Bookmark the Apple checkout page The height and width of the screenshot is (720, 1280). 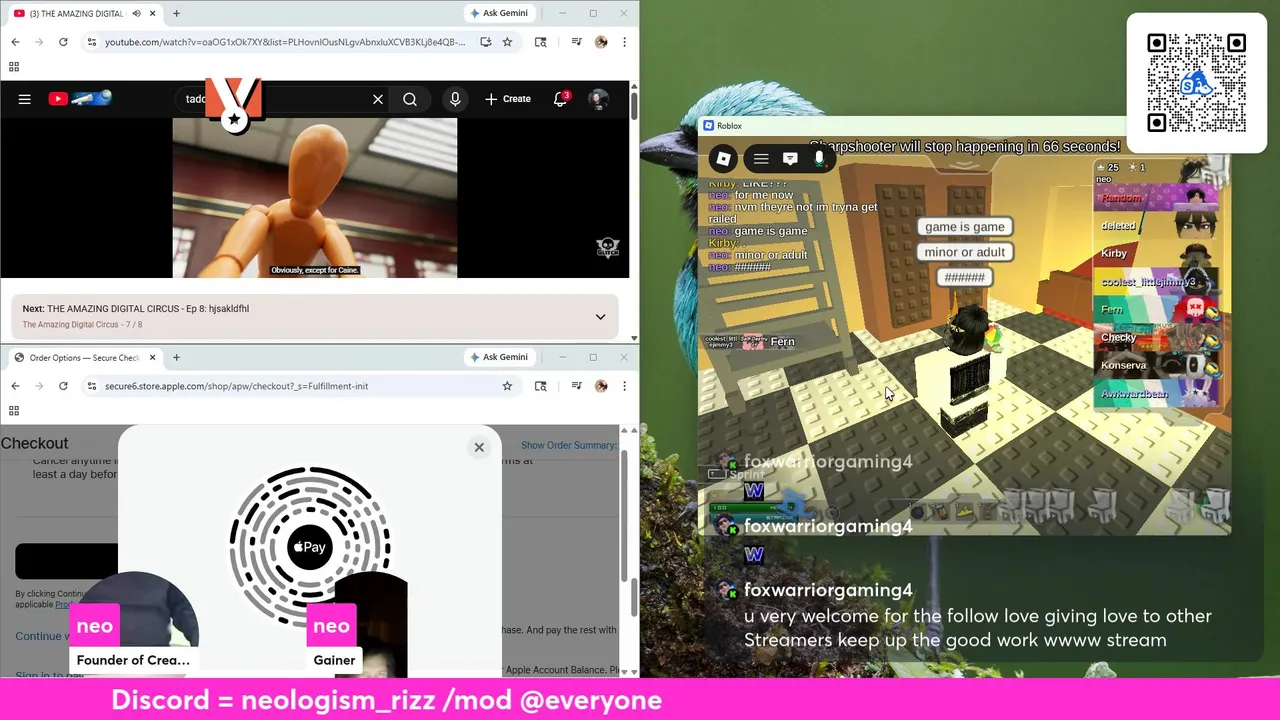[507, 386]
